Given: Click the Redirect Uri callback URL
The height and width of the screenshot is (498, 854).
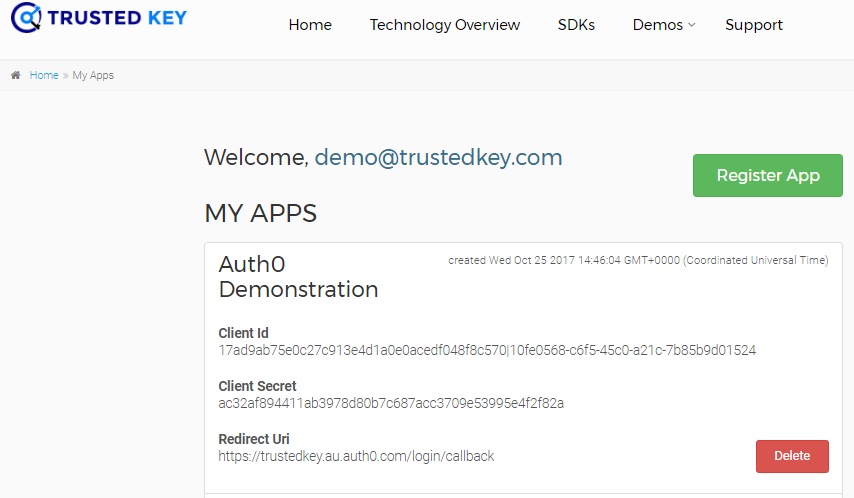Looking at the screenshot, I should click(356, 456).
